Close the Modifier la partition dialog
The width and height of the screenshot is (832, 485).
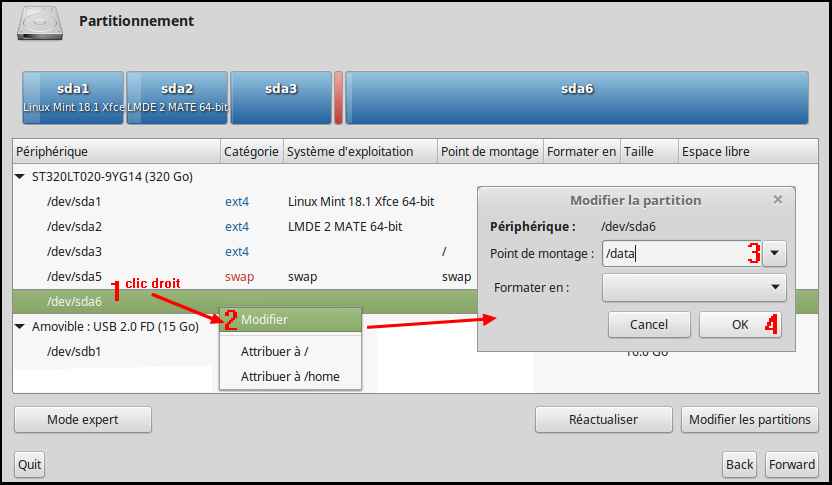click(778, 200)
